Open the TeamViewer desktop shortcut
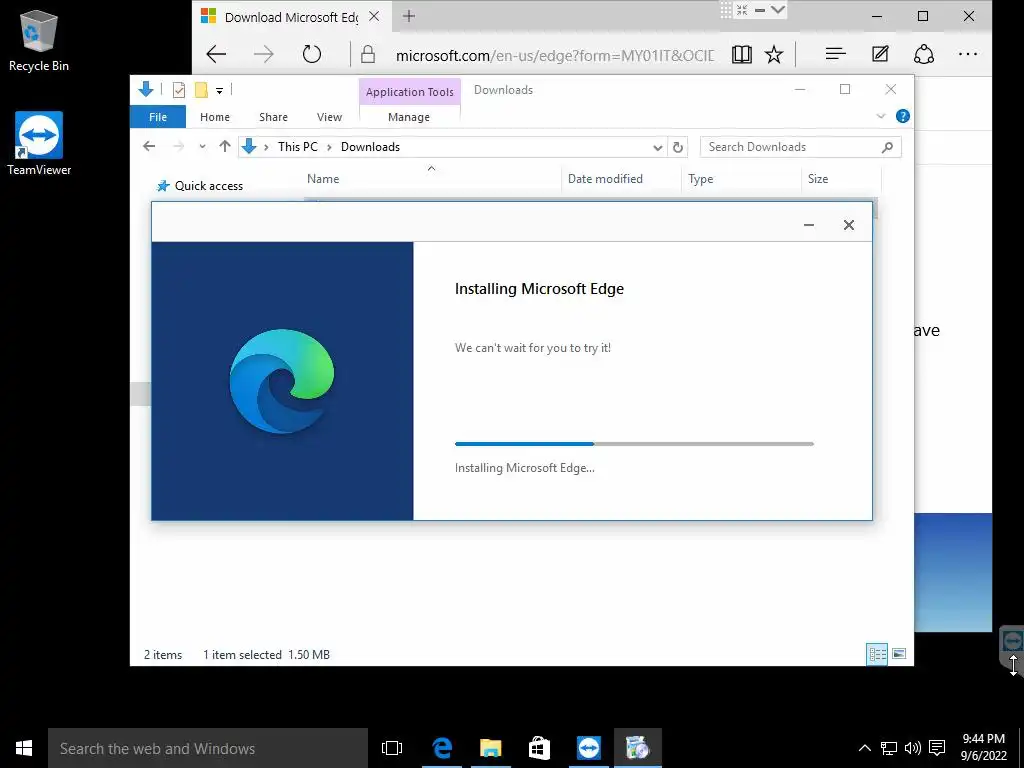The image size is (1024, 768). pyautogui.click(x=39, y=144)
